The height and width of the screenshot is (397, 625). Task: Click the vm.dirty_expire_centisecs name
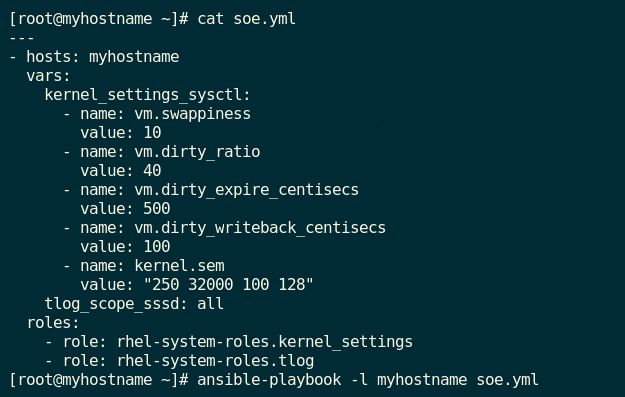pyautogui.click(x=246, y=190)
